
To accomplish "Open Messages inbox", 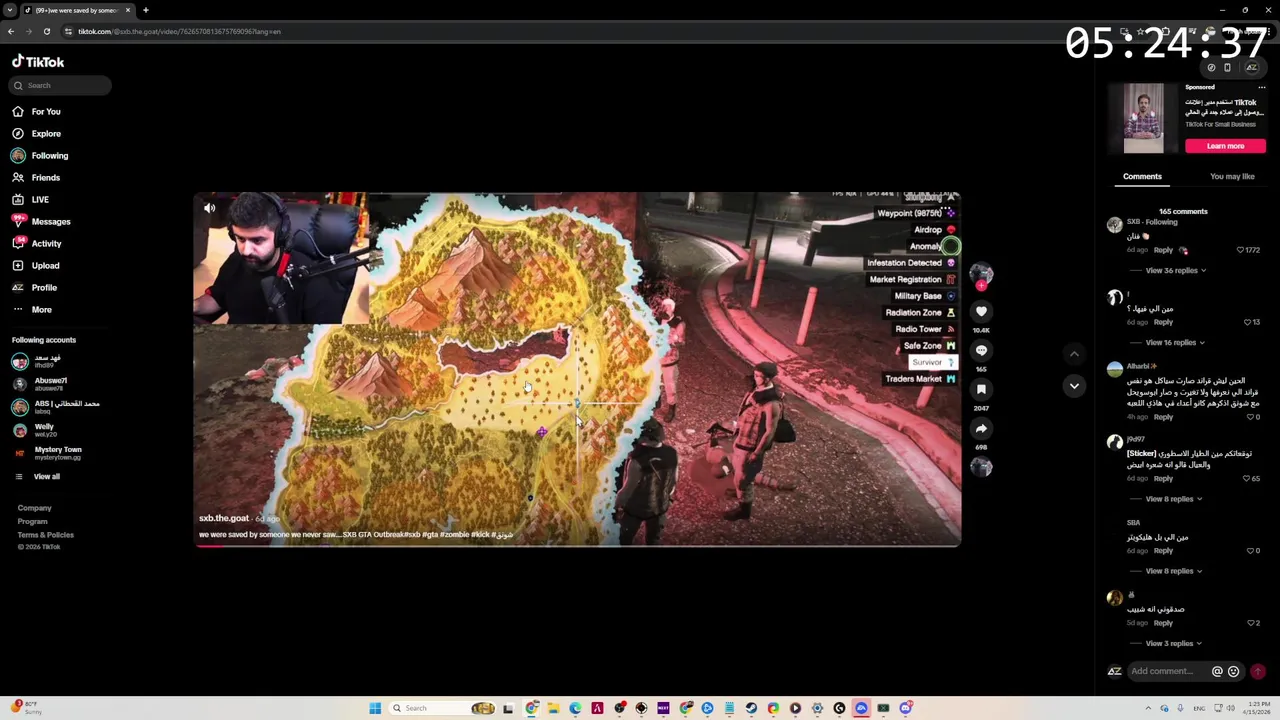I will coord(41,221).
